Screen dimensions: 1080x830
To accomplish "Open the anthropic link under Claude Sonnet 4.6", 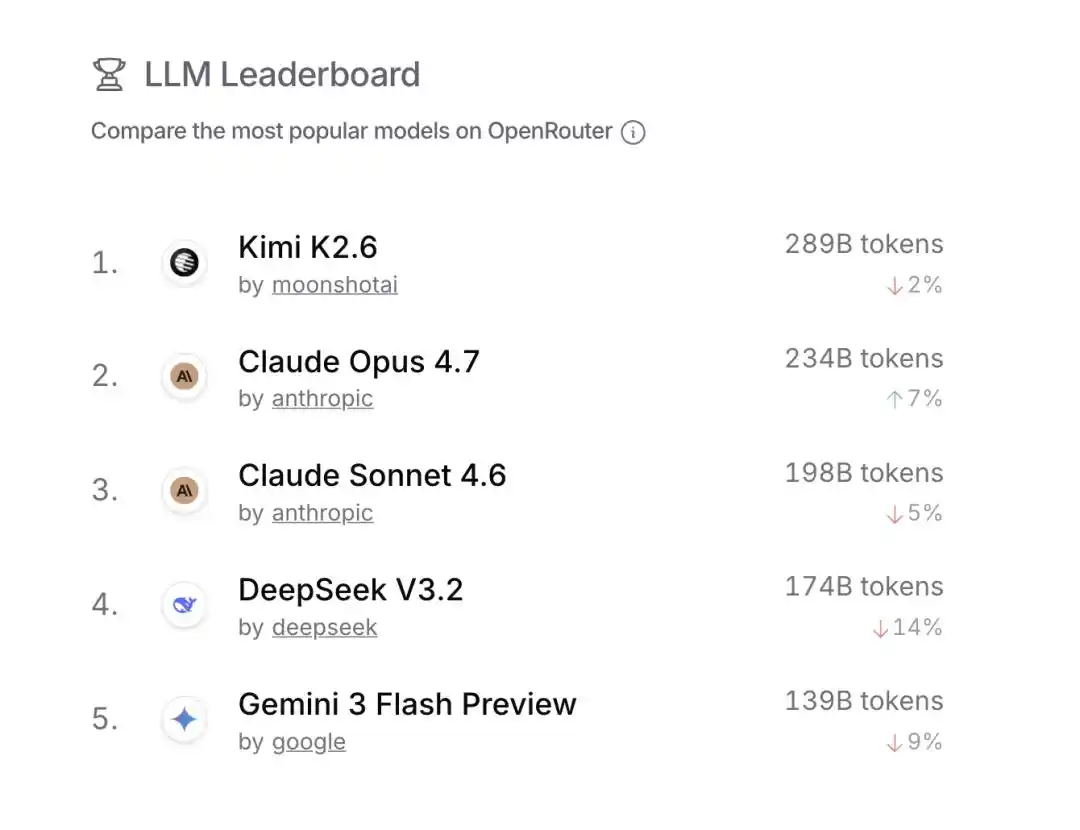I will click(x=322, y=513).
